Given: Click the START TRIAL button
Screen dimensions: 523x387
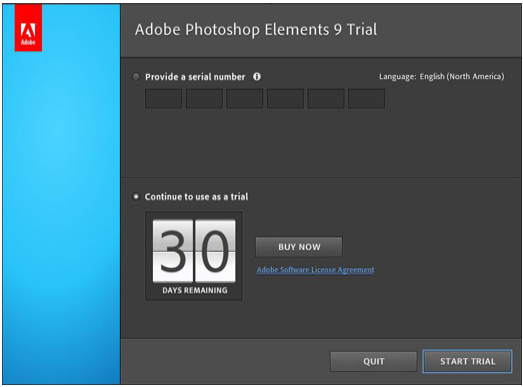Looking at the screenshot, I should pos(467,361).
